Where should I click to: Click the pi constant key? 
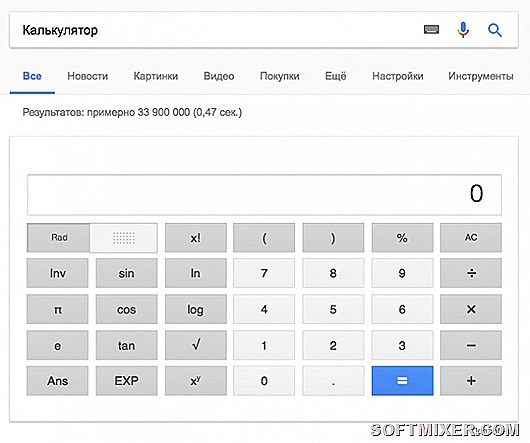tap(57, 309)
